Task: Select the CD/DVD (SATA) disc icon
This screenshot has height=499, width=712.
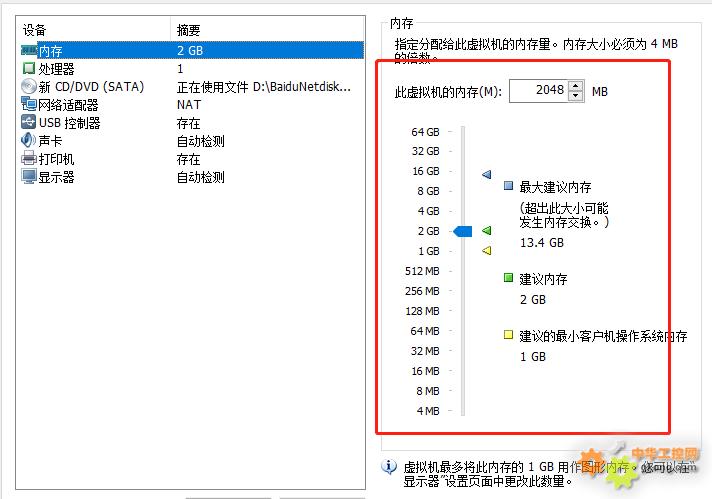Action: pyautogui.click(x=28, y=87)
